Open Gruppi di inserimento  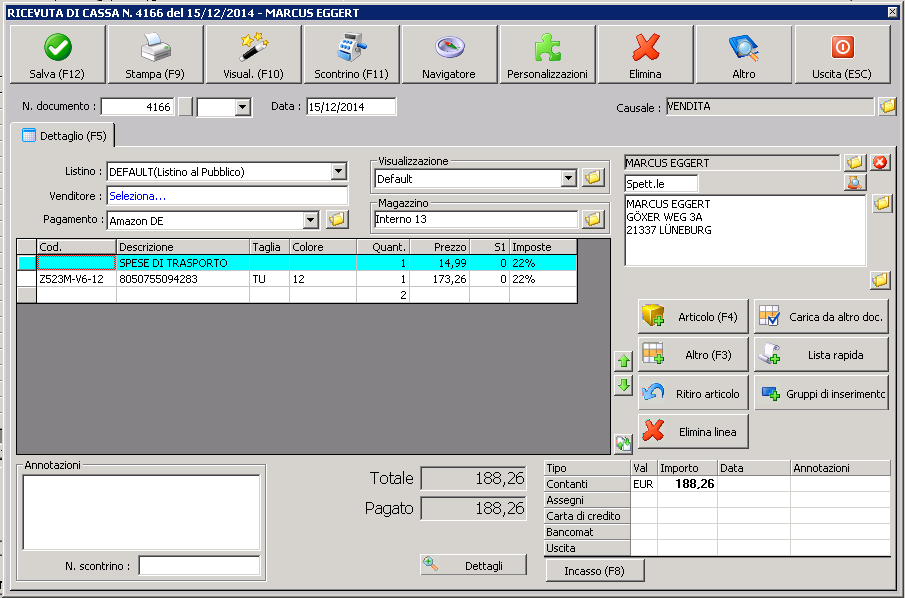[x=821, y=393]
